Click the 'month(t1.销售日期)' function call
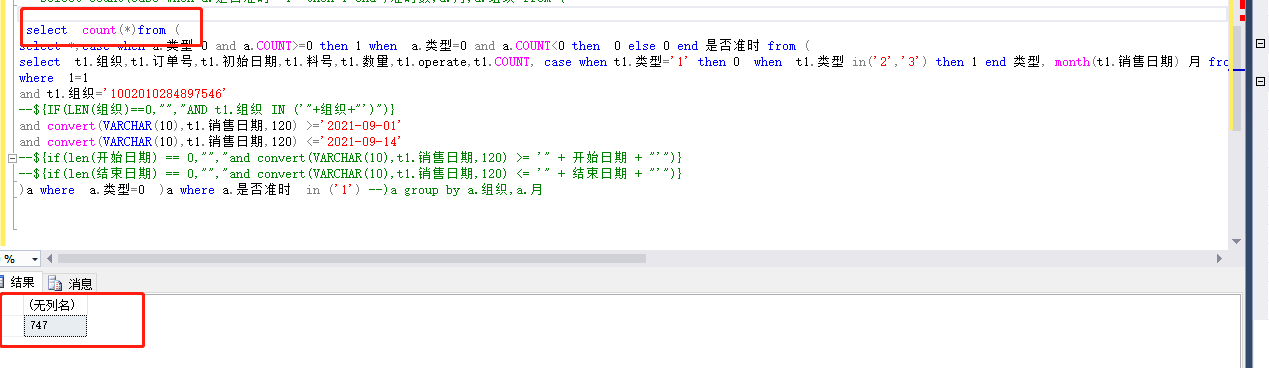Image resolution: width=1269 pixels, height=368 pixels. [1114, 62]
